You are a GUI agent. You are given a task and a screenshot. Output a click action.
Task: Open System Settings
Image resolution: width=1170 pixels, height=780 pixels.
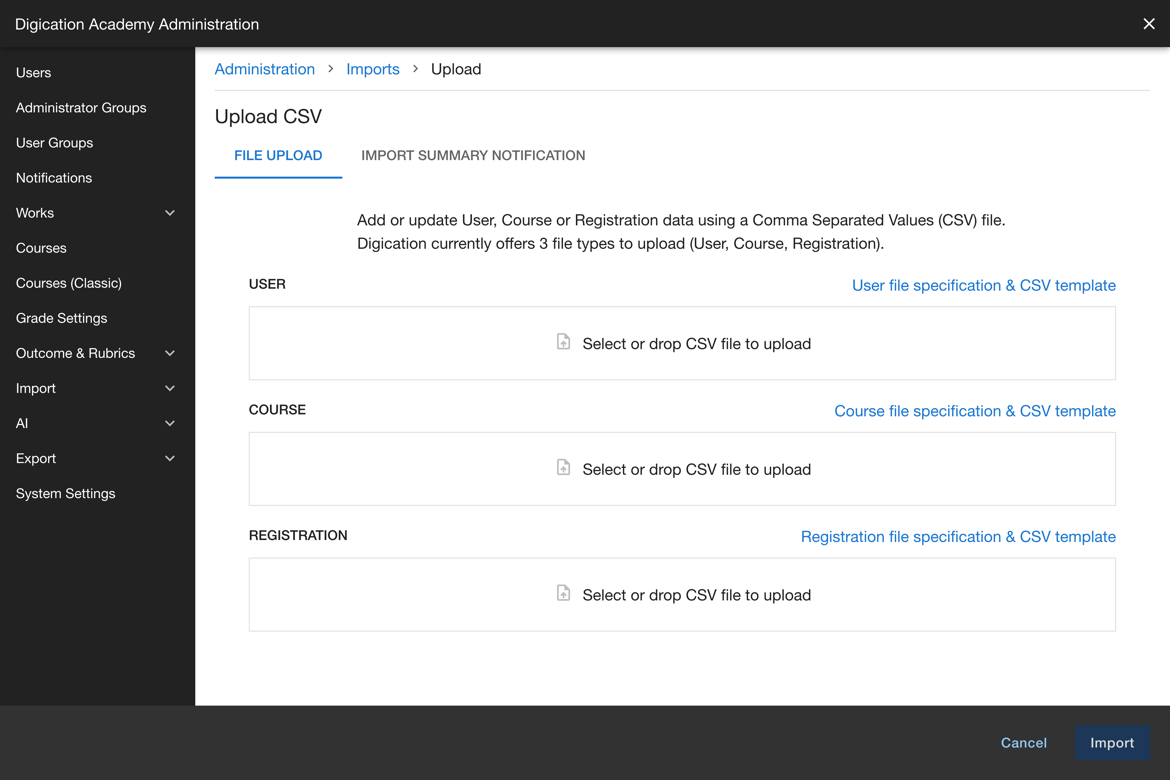(x=66, y=493)
